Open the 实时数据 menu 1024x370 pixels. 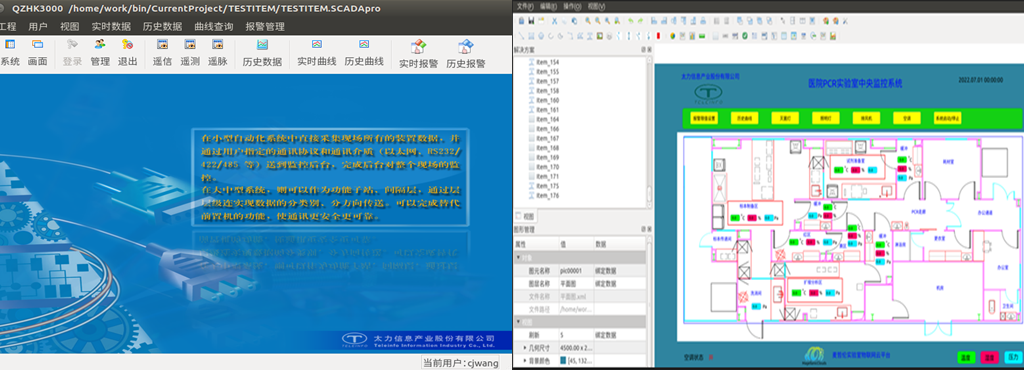click(111, 27)
